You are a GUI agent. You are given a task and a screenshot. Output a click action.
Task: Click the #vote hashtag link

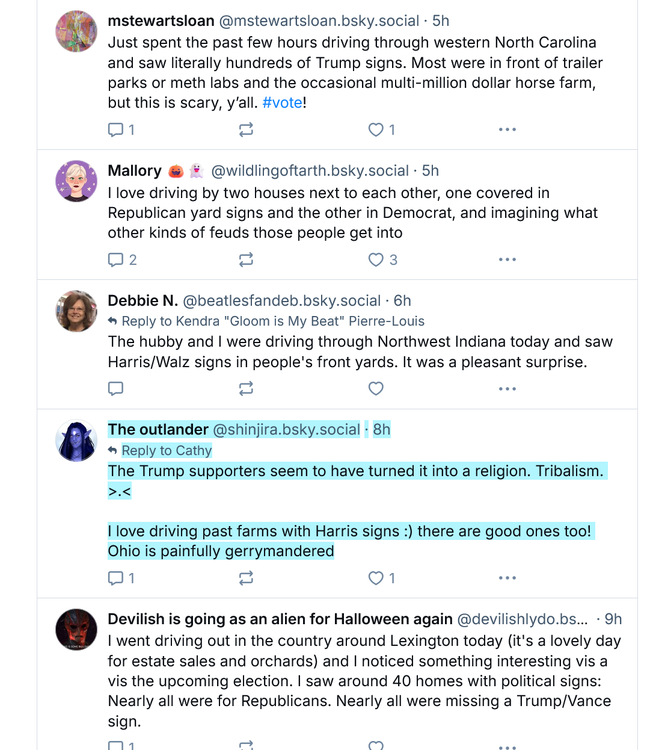coord(282,103)
